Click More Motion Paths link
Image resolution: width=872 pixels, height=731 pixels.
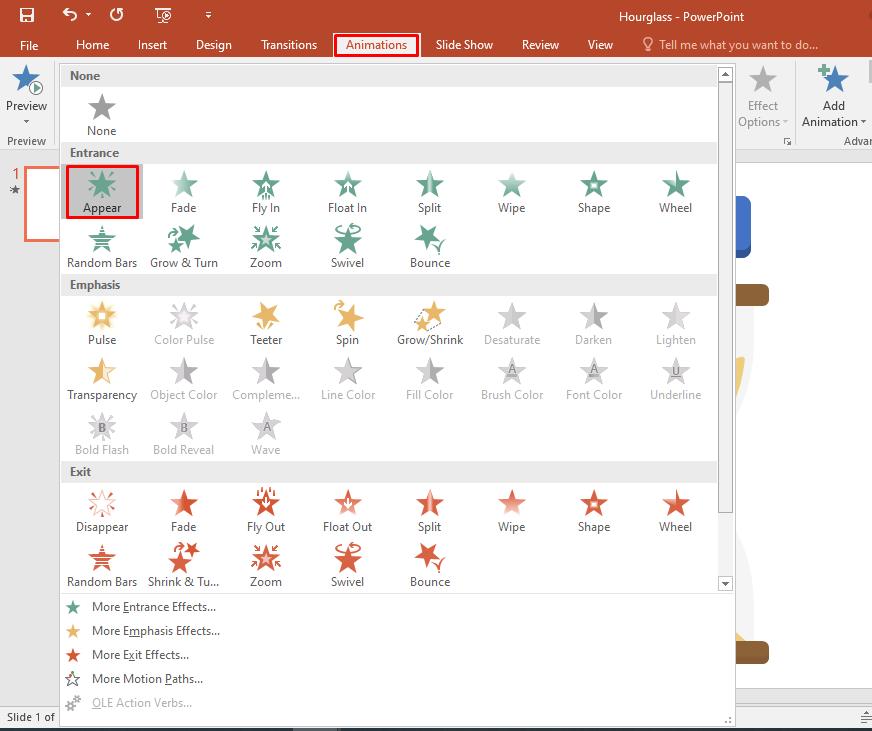coord(148,678)
